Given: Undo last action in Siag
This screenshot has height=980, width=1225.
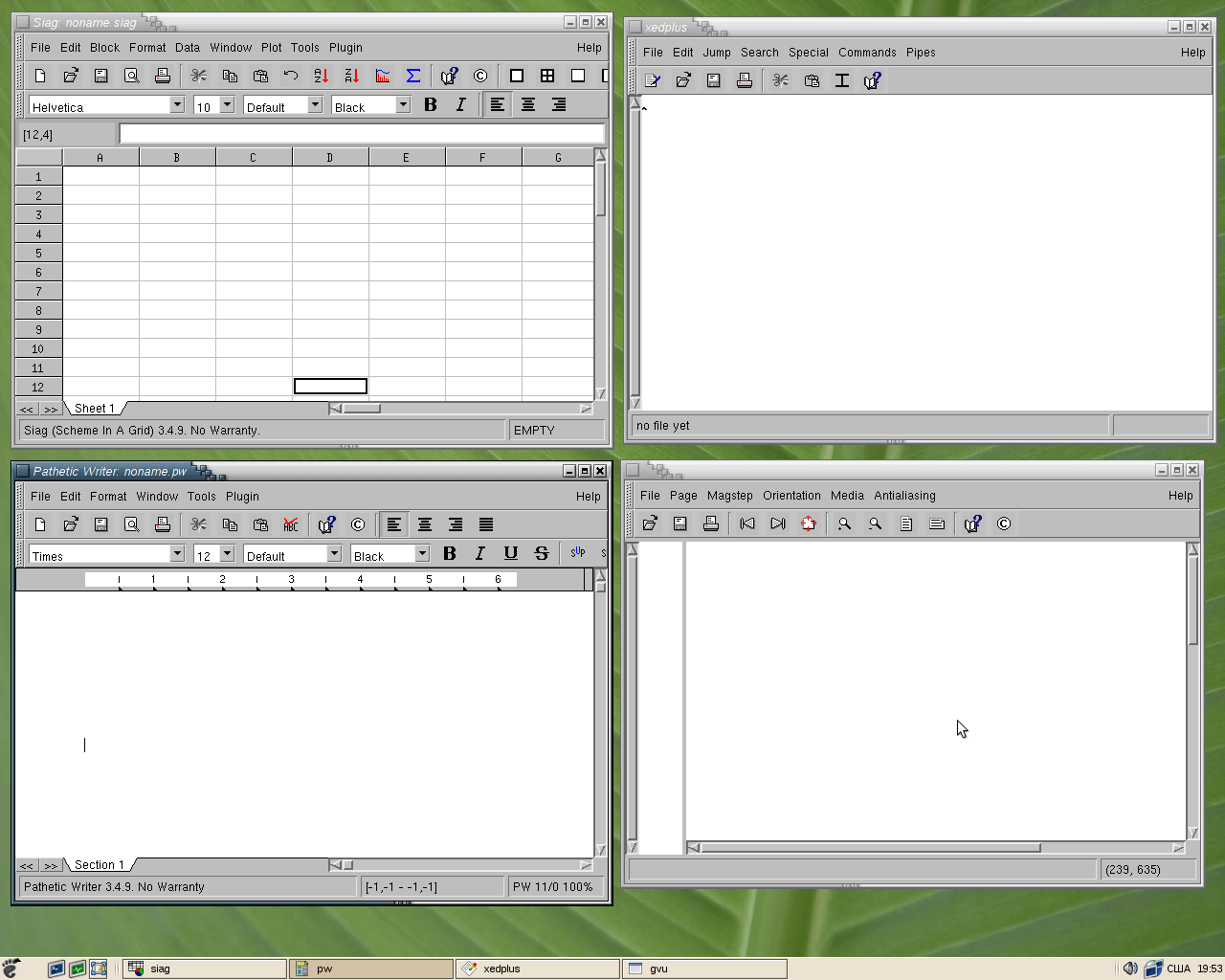Looking at the screenshot, I should click(291, 76).
